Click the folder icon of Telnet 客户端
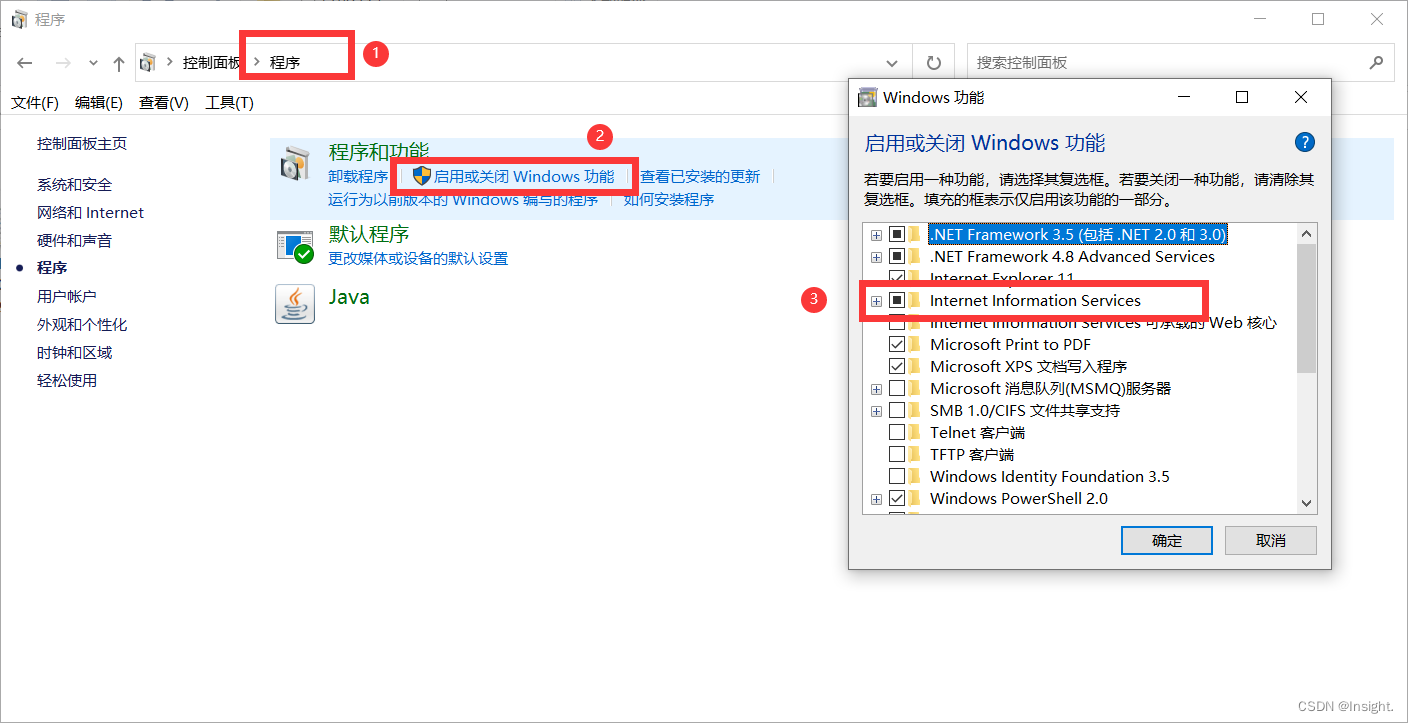 point(915,432)
